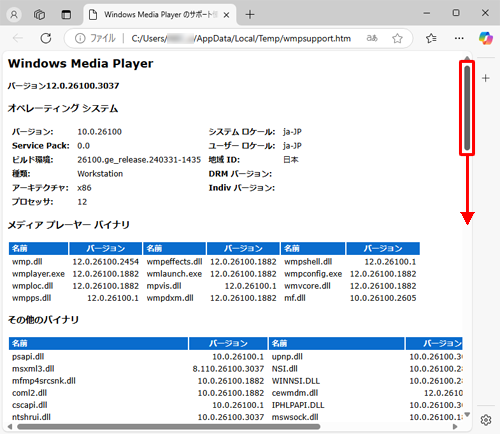Click the wmvcore.dll cell
Screen dimensions: 500x434
pyautogui.click(x=307, y=286)
